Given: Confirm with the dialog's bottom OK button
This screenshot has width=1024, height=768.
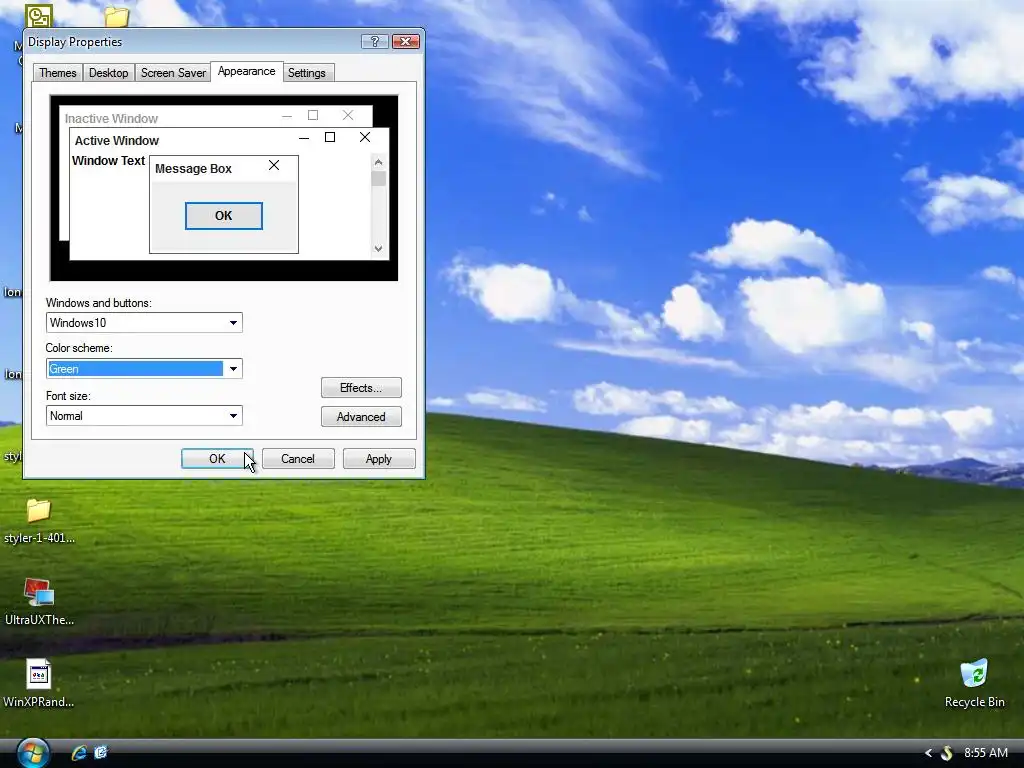Looking at the screenshot, I should pos(217,459).
